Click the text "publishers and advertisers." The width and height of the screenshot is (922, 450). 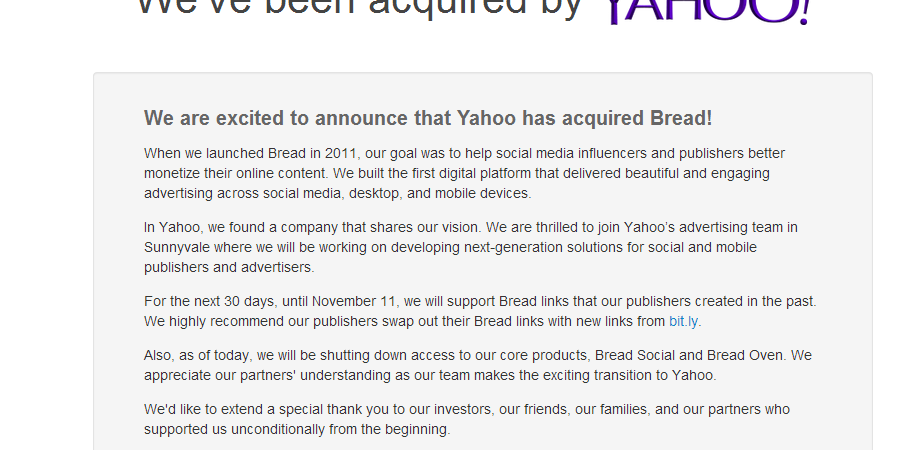click(229, 267)
